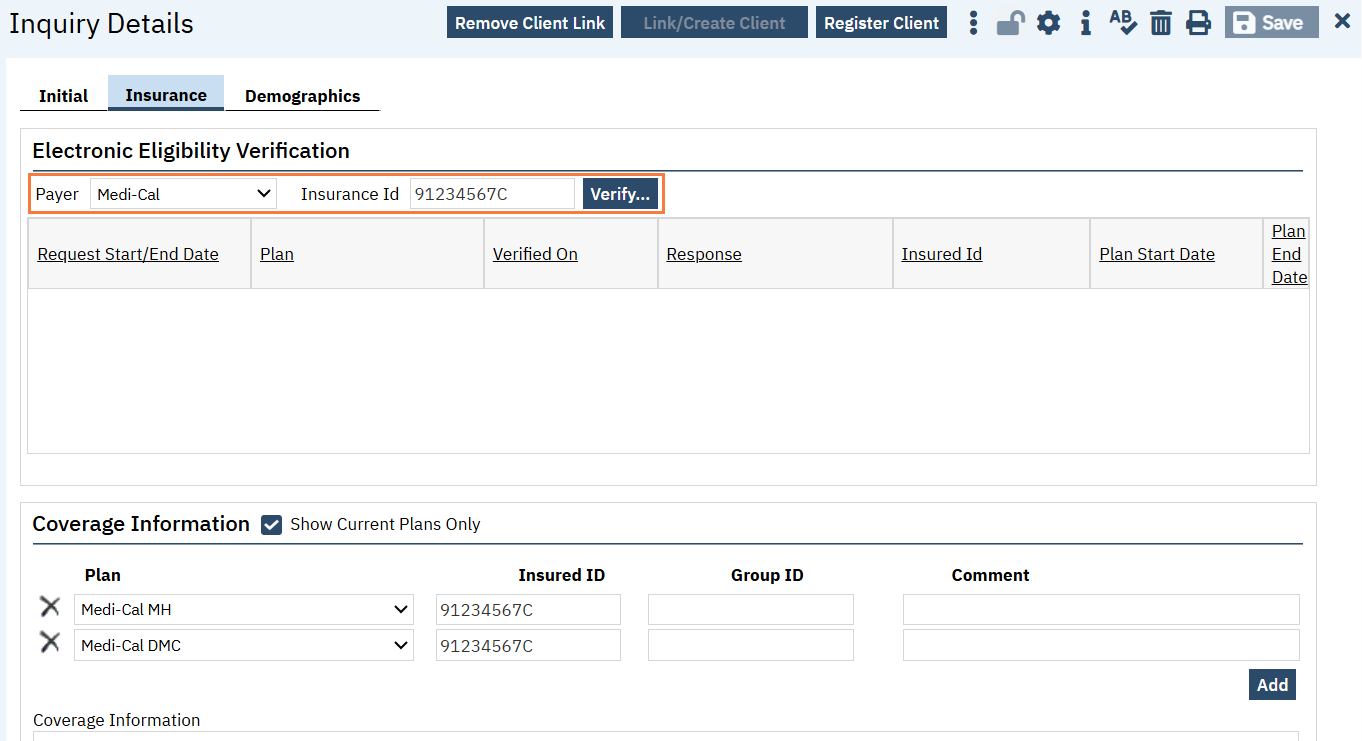
Task: Remove the Medi-Cal MH plan row
Action: click(x=50, y=607)
